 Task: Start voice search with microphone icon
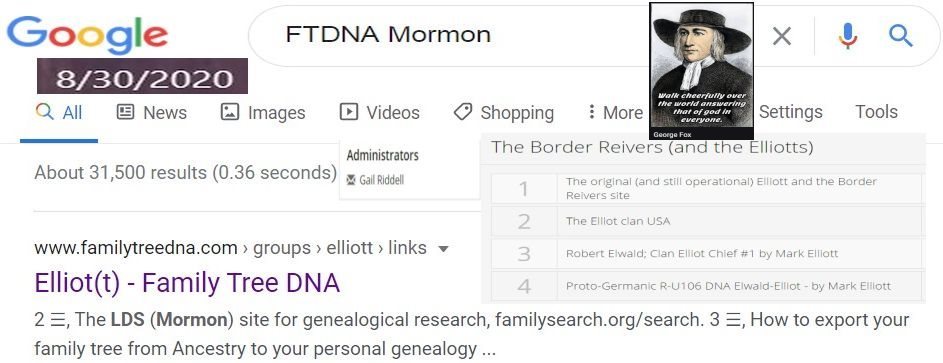click(847, 35)
